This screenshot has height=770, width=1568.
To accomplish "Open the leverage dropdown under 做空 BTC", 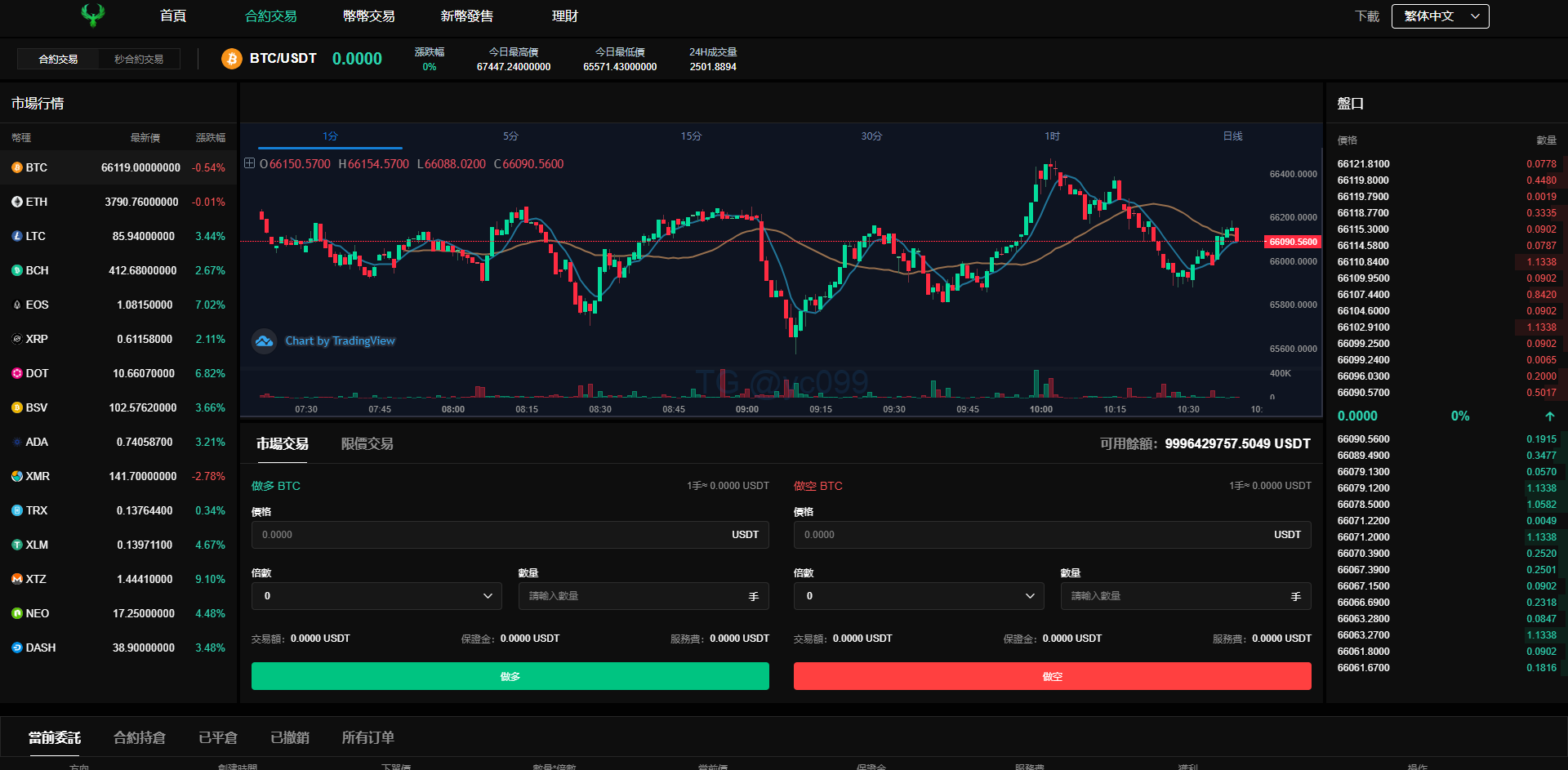I will tap(919, 596).
